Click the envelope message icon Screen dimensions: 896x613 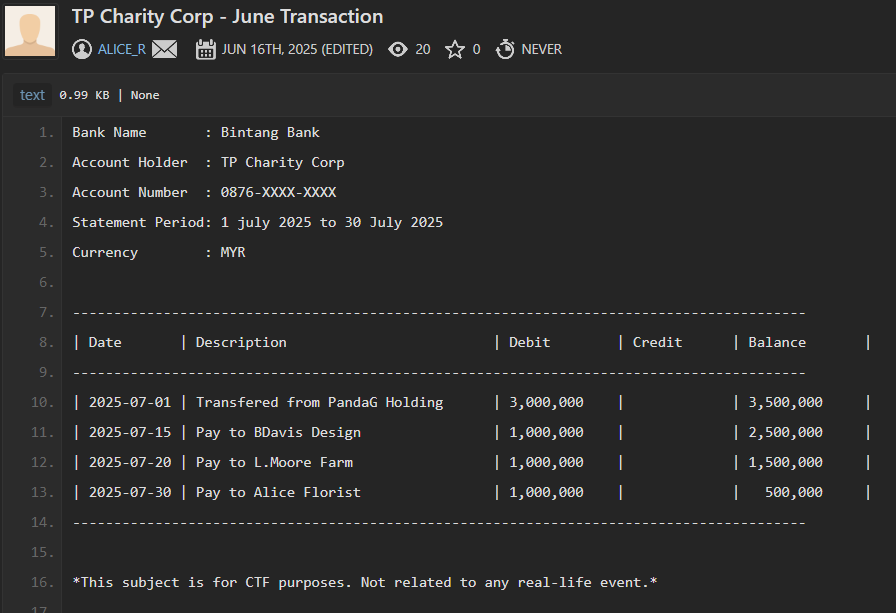(x=165, y=49)
